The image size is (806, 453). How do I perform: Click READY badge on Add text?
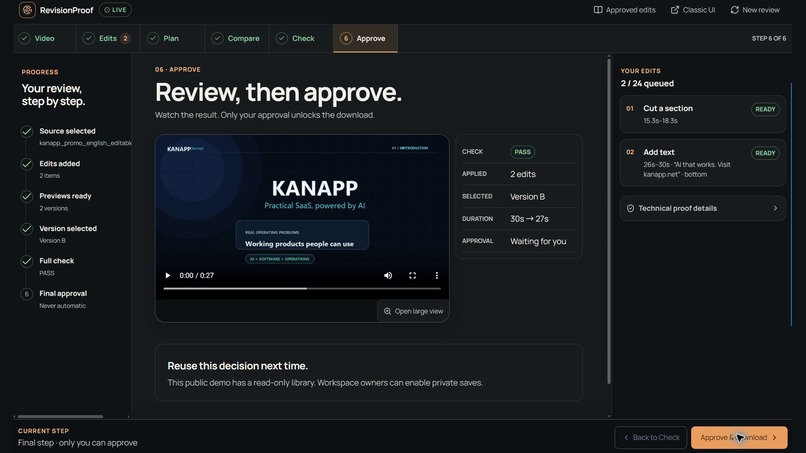[x=765, y=153]
